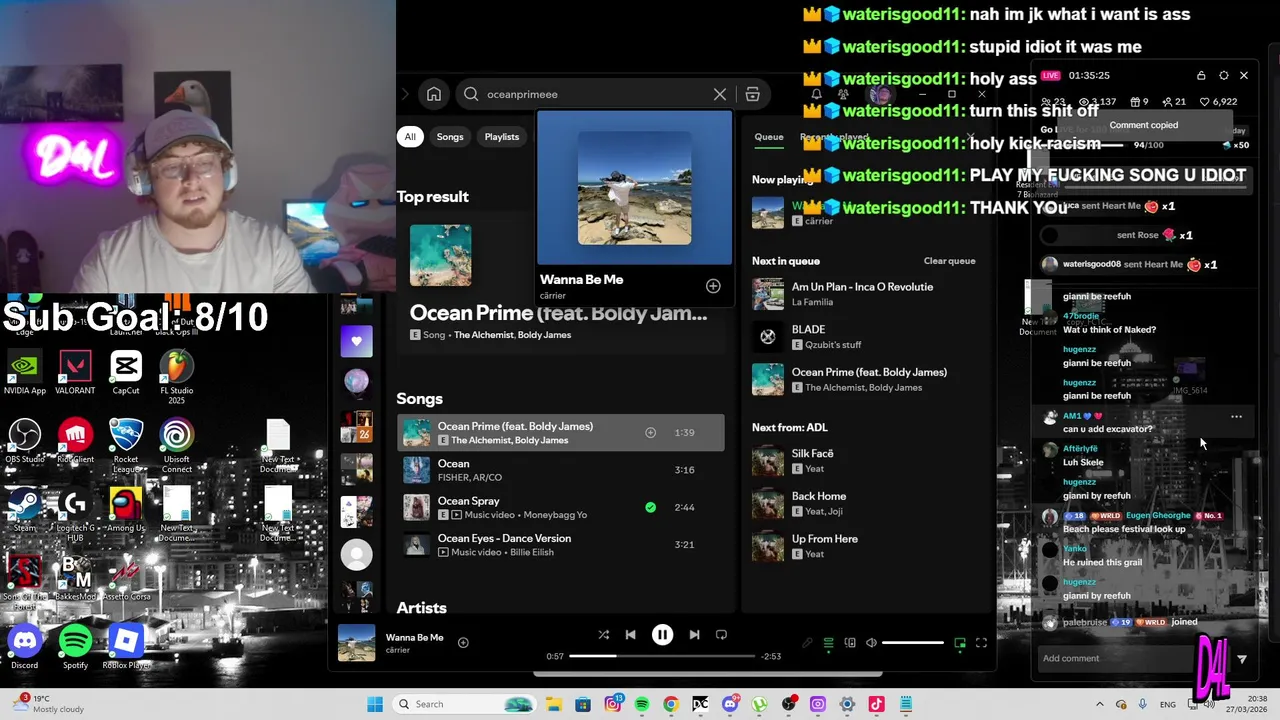Viewport: 1280px width, 720px height.
Task: Adjust the Spotify volume slider
Action: tap(912, 643)
